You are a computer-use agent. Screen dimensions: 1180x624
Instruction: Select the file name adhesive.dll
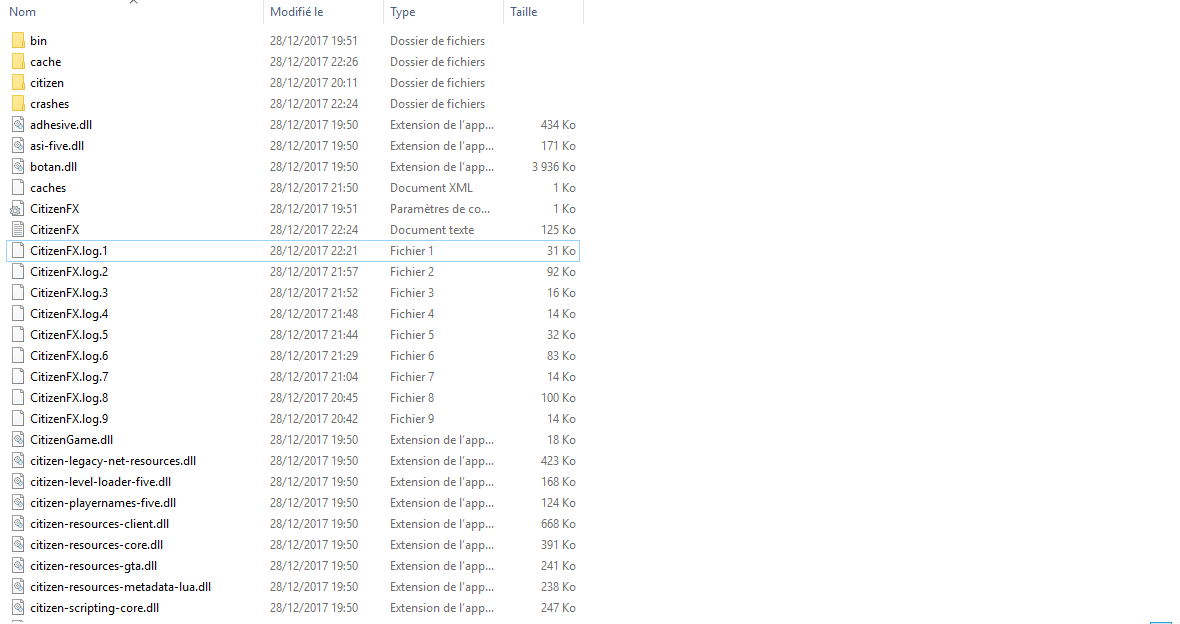[61, 125]
